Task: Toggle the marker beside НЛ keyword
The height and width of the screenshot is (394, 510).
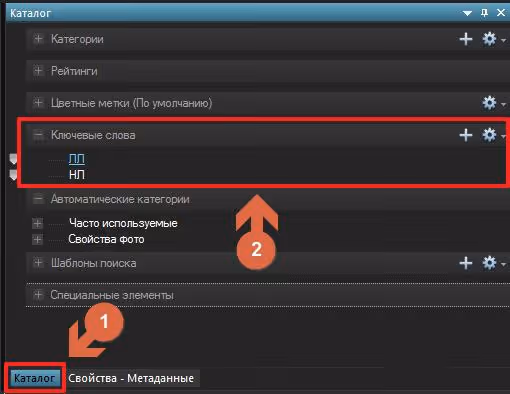Action: pyautogui.click(x=13, y=175)
